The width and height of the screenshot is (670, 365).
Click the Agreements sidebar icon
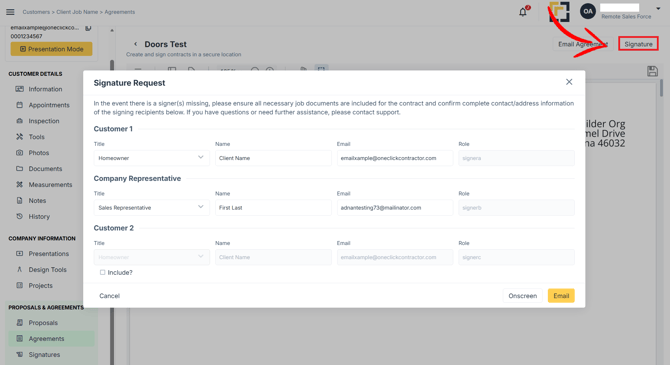pyautogui.click(x=20, y=339)
